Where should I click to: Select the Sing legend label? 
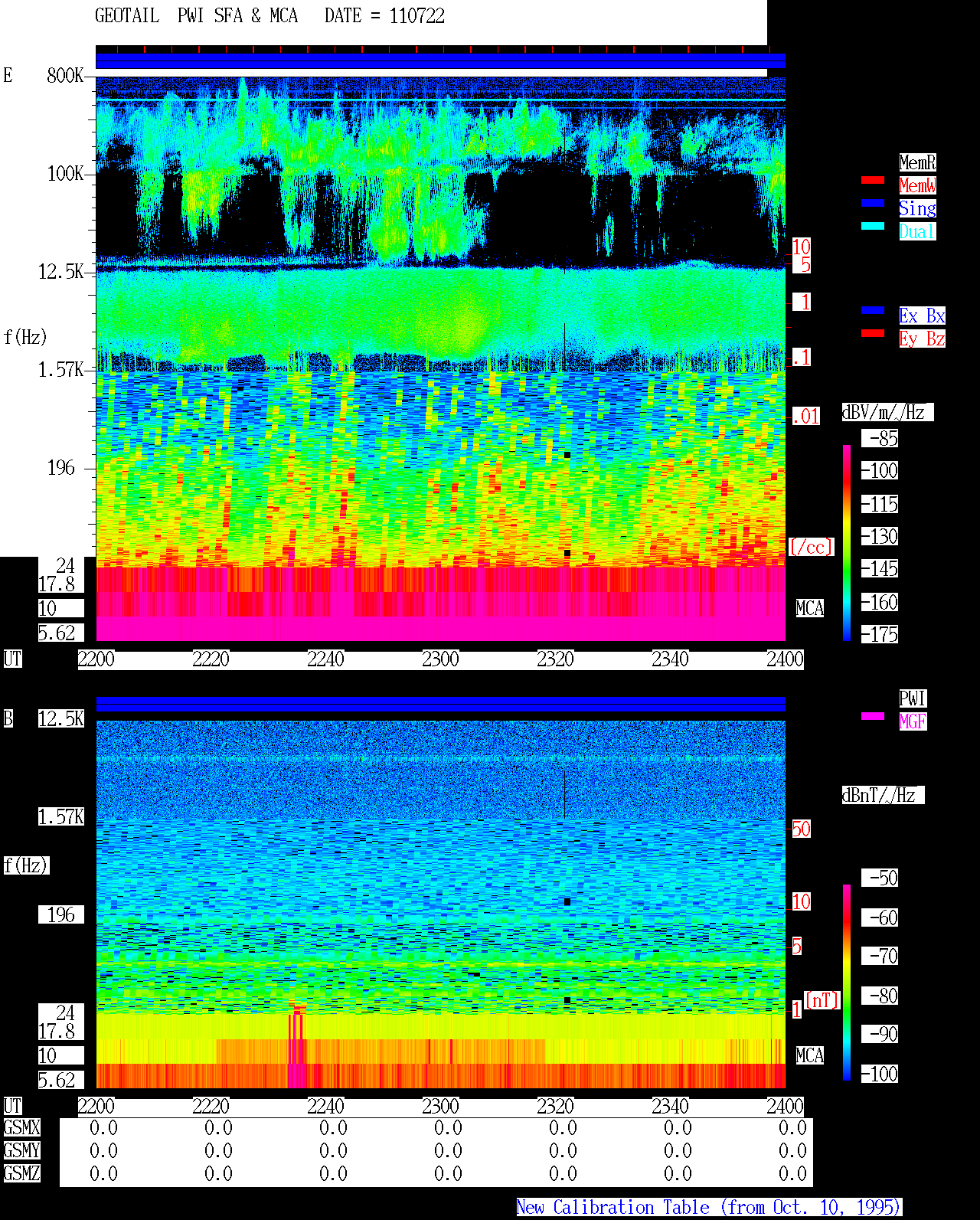(x=917, y=208)
